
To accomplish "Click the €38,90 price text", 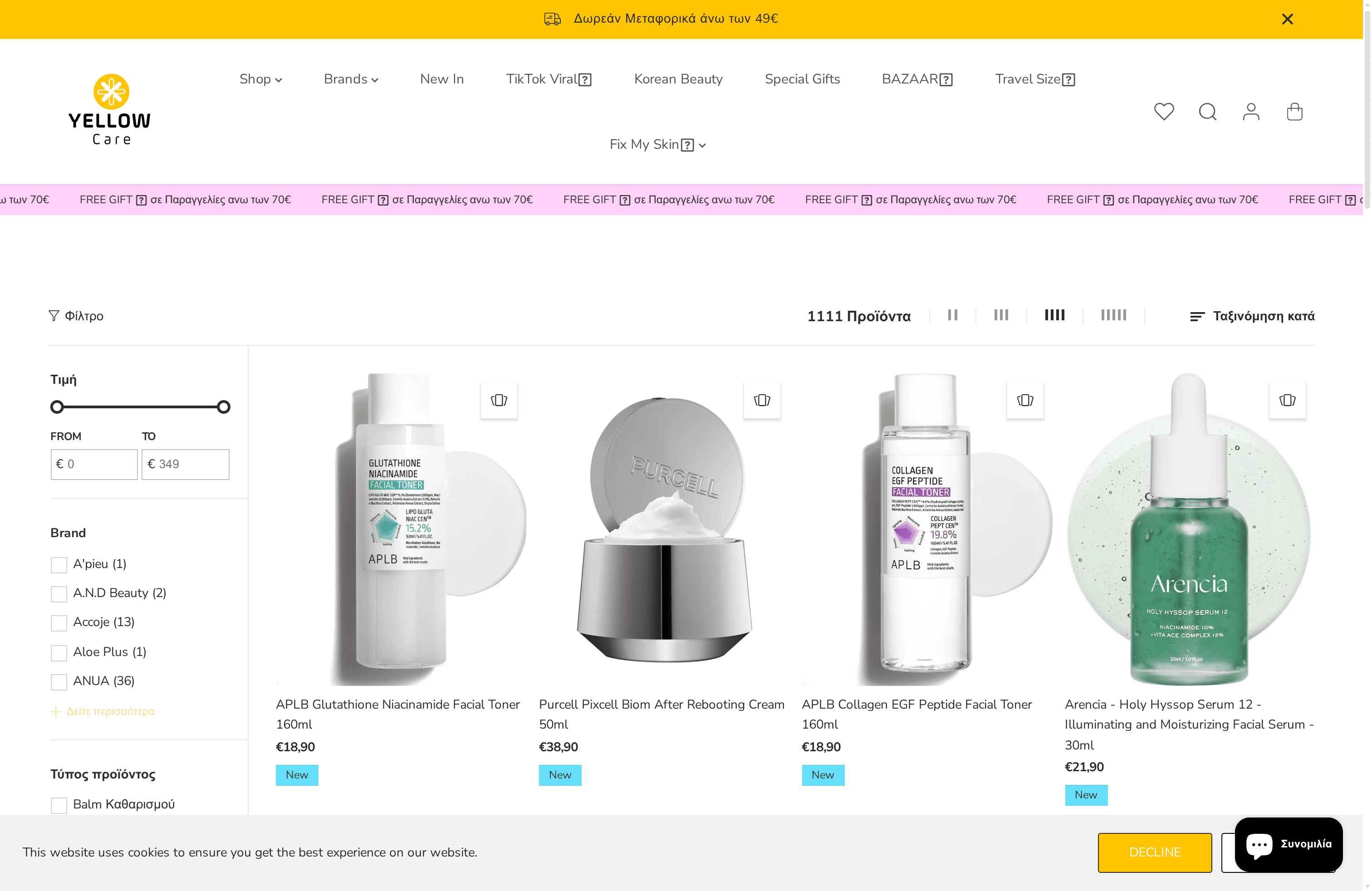I will tap(558, 747).
